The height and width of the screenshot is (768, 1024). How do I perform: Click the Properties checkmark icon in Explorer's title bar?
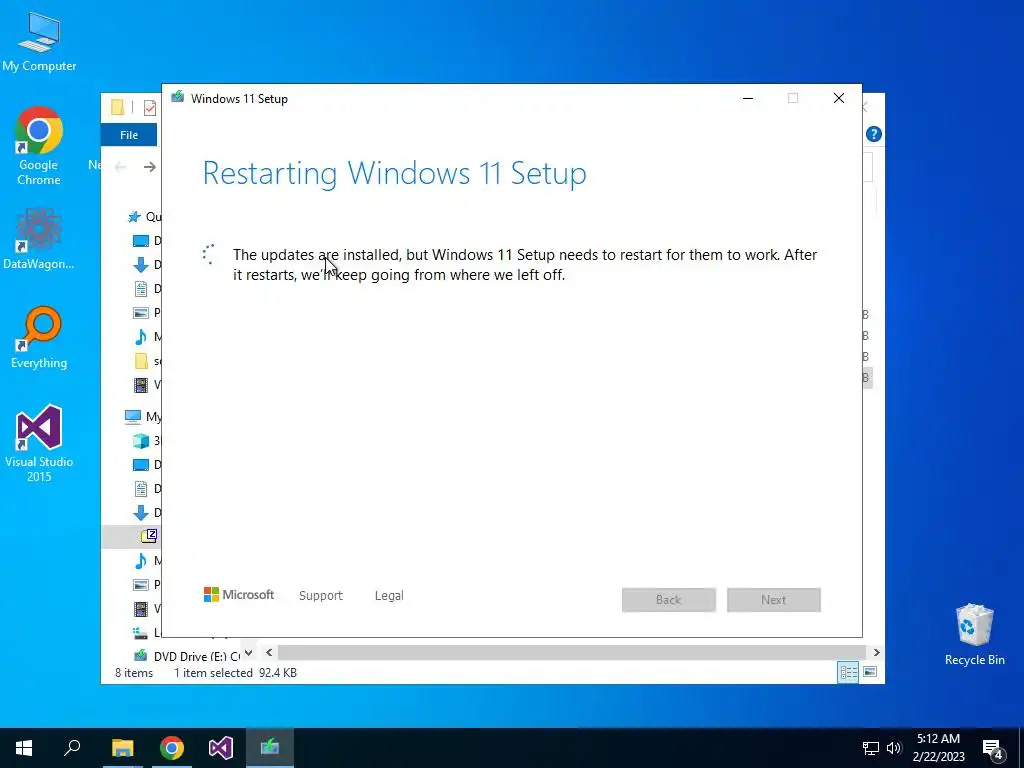click(x=150, y=107)
